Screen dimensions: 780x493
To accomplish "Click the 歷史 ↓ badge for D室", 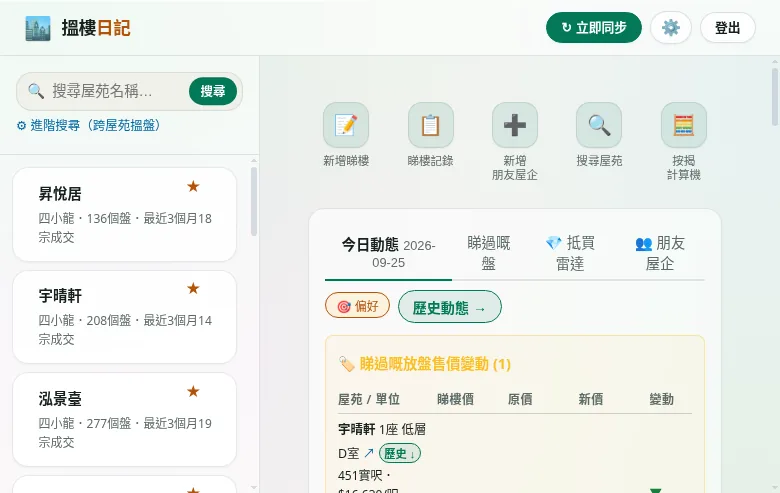I will point(399,453).
